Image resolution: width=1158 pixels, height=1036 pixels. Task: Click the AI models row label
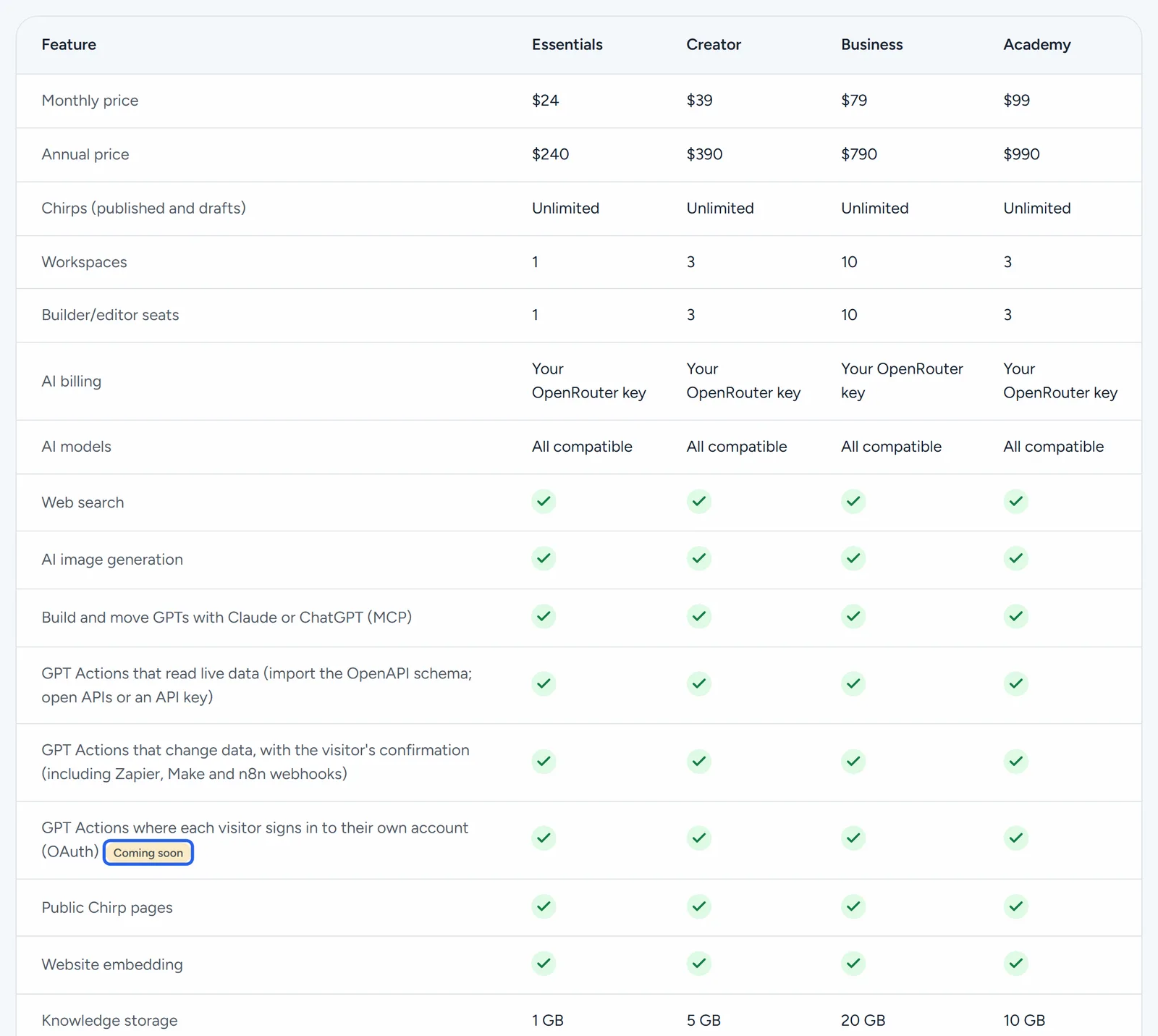[x=76, y=447]
